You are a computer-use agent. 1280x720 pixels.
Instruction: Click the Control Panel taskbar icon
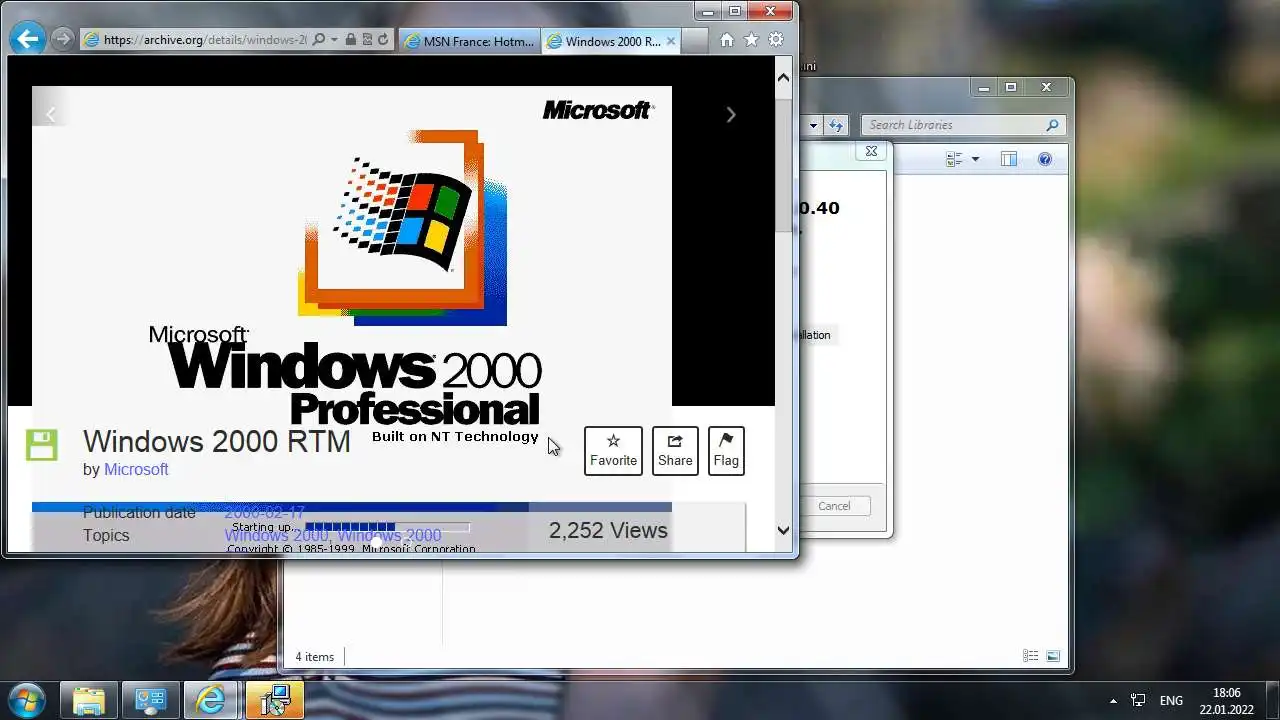tap(150, 701)
